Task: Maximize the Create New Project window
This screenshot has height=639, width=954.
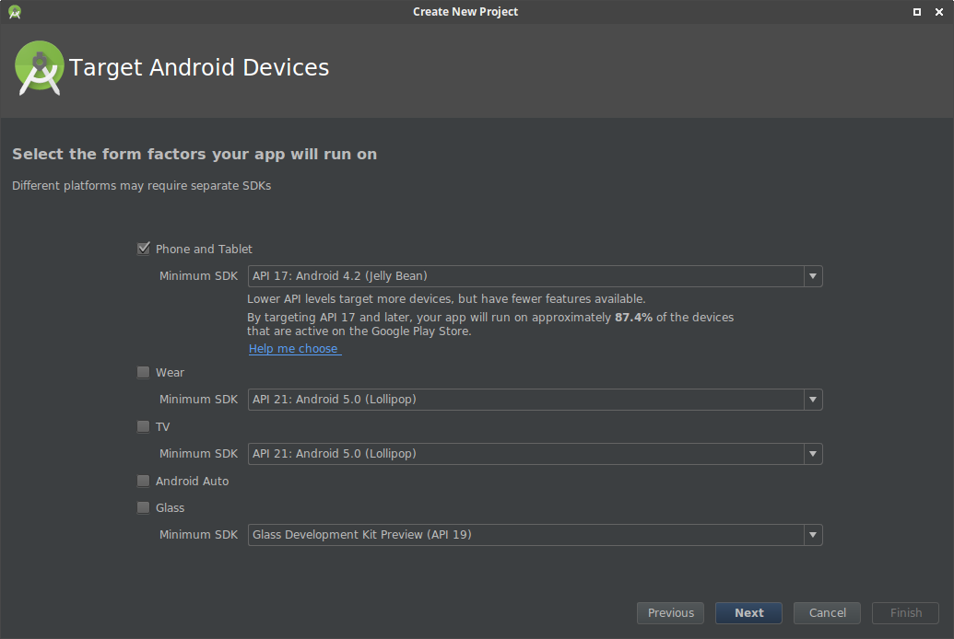Action: (917, 12)
